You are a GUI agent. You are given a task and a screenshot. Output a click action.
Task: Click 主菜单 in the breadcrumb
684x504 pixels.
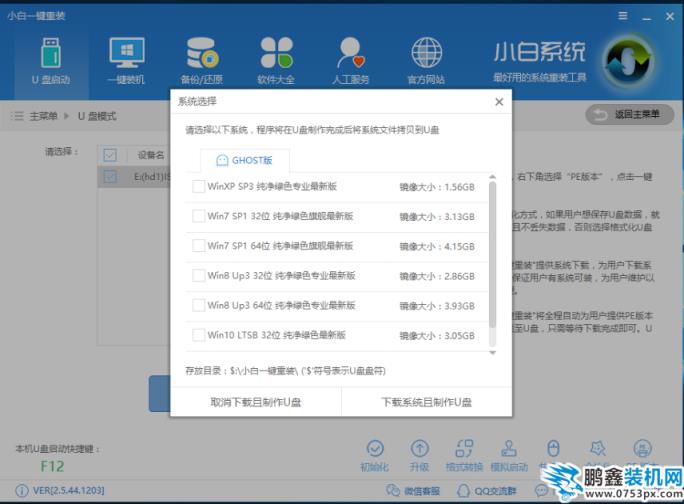[x=43, y=116]
